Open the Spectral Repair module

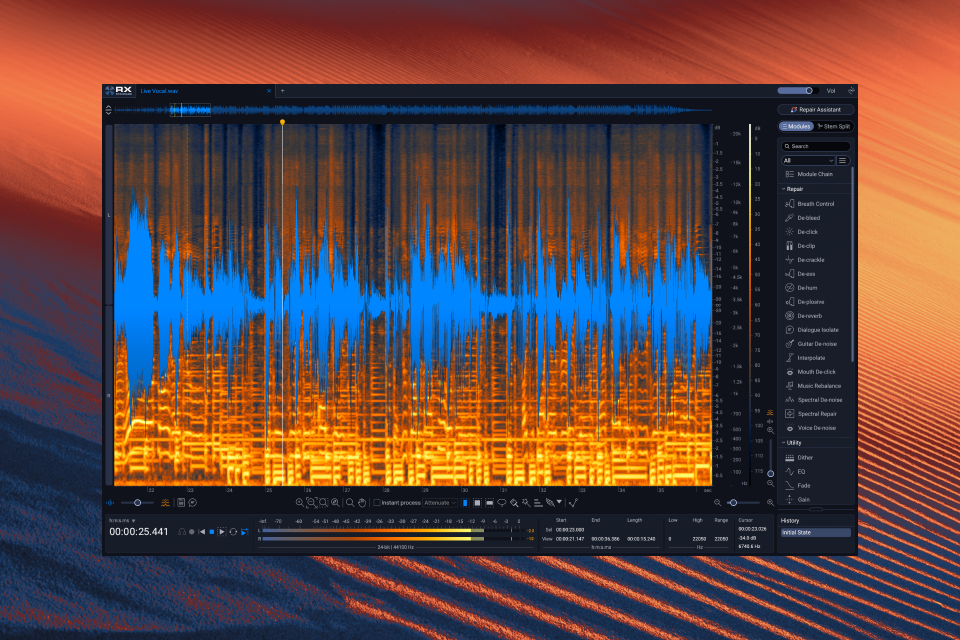[815, 414]
